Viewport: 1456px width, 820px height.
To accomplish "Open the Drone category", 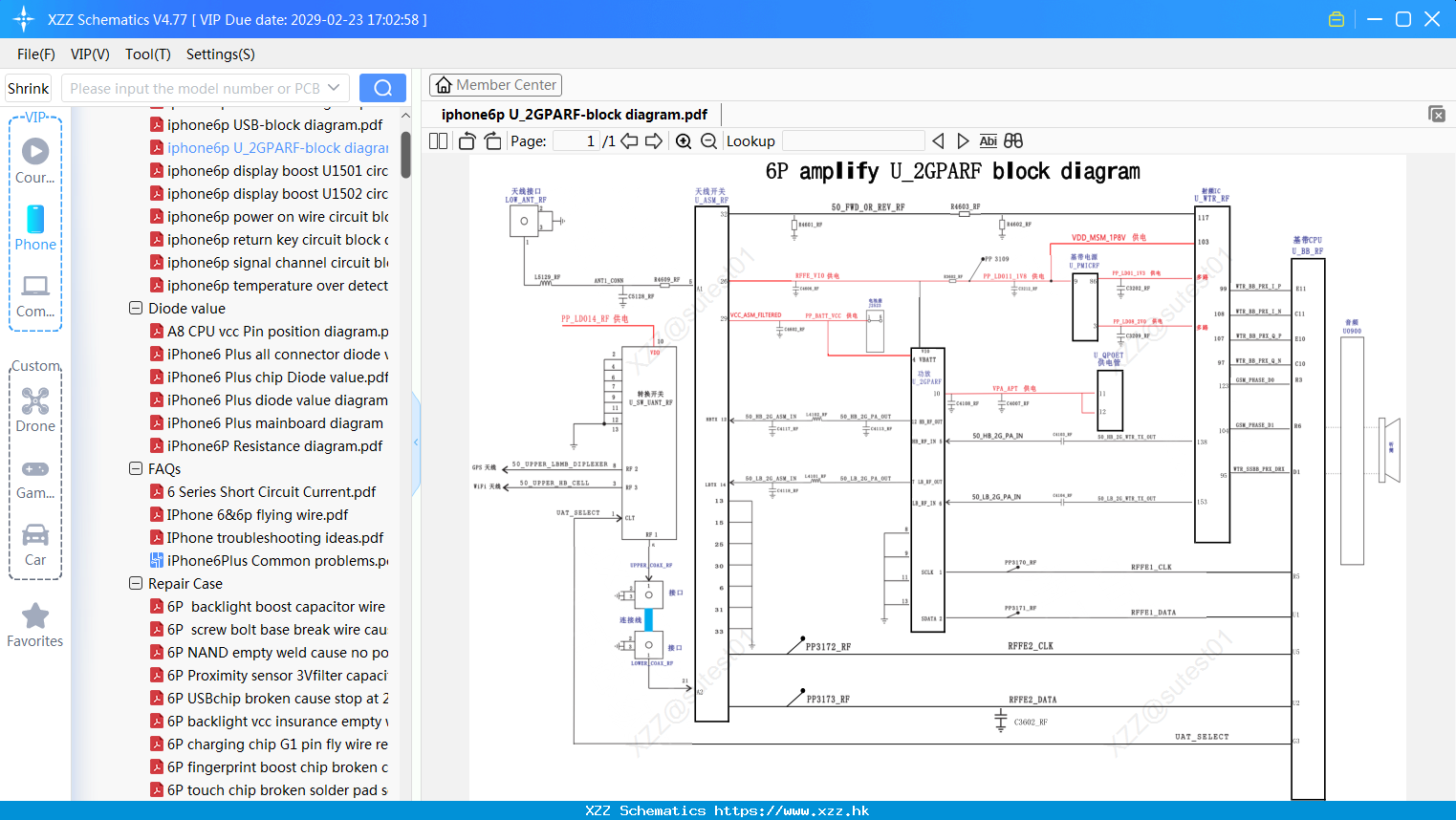I will click(x=35, y=410).
